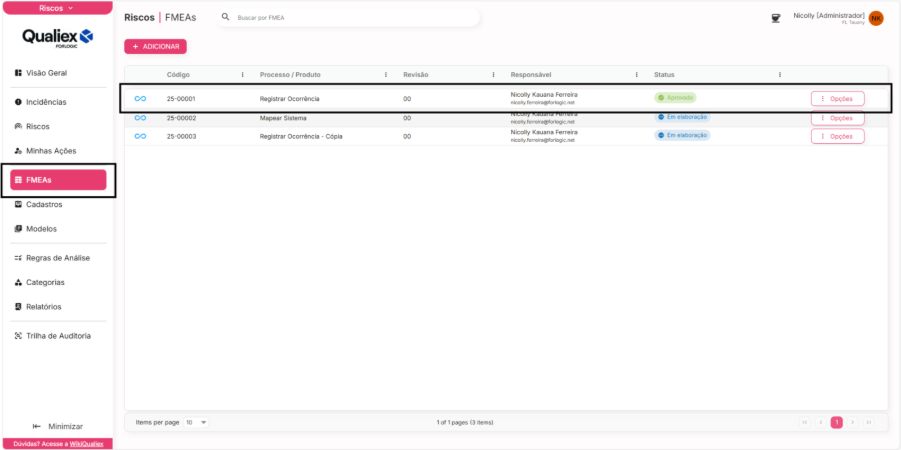Open Código column options menu icon
Viewport: 901px width, 450px height.
coord(242,75)
